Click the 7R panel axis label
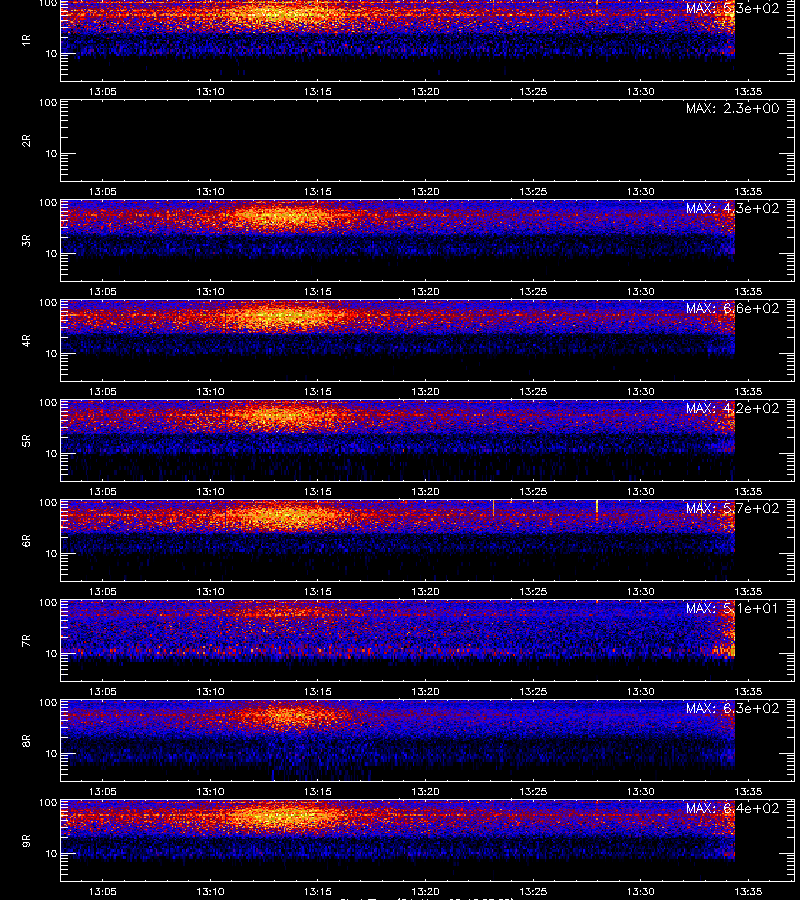The height and width of the screenshot is (900, 800). [26, 641]
